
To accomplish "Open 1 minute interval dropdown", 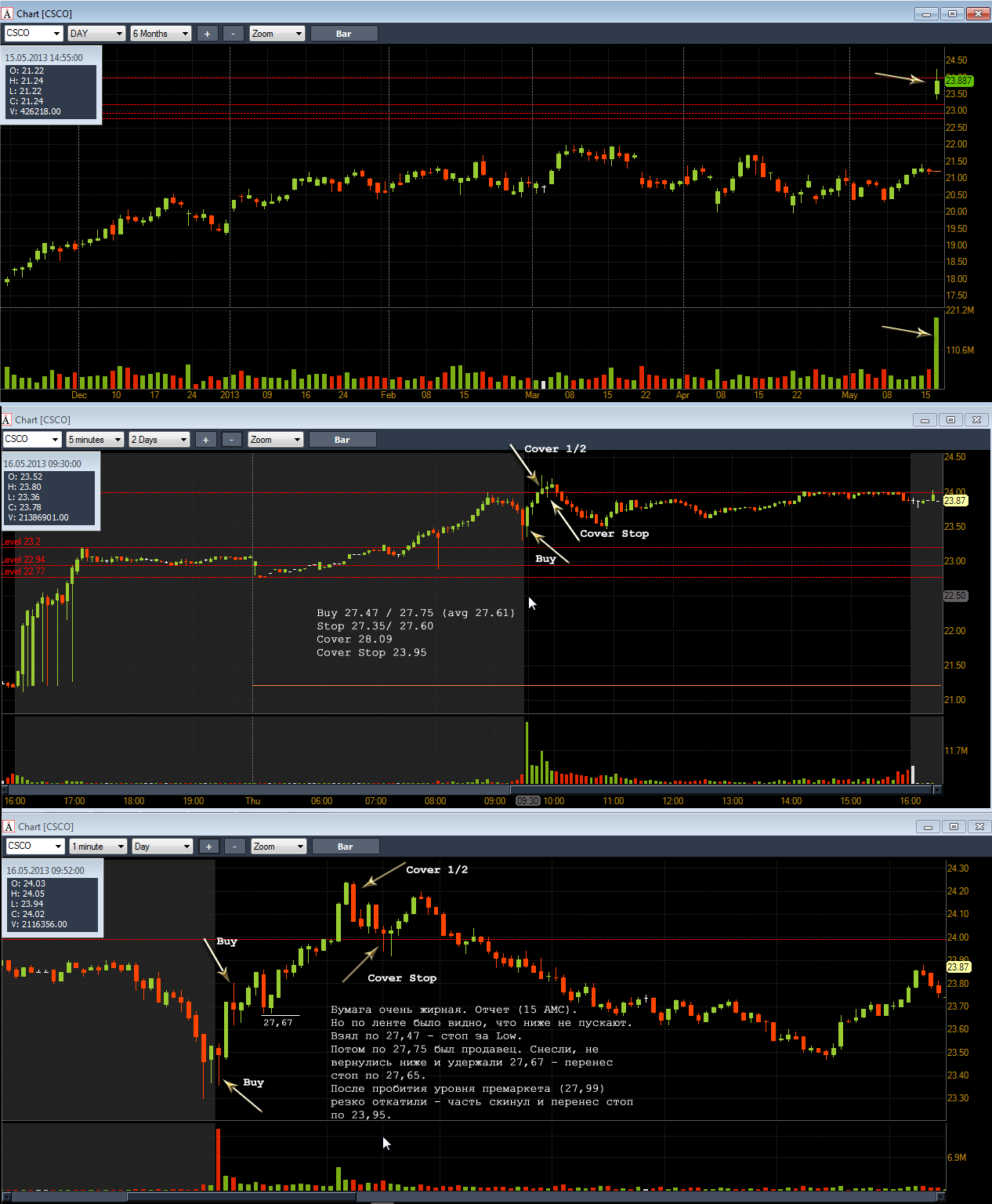I will pos(98,846).
